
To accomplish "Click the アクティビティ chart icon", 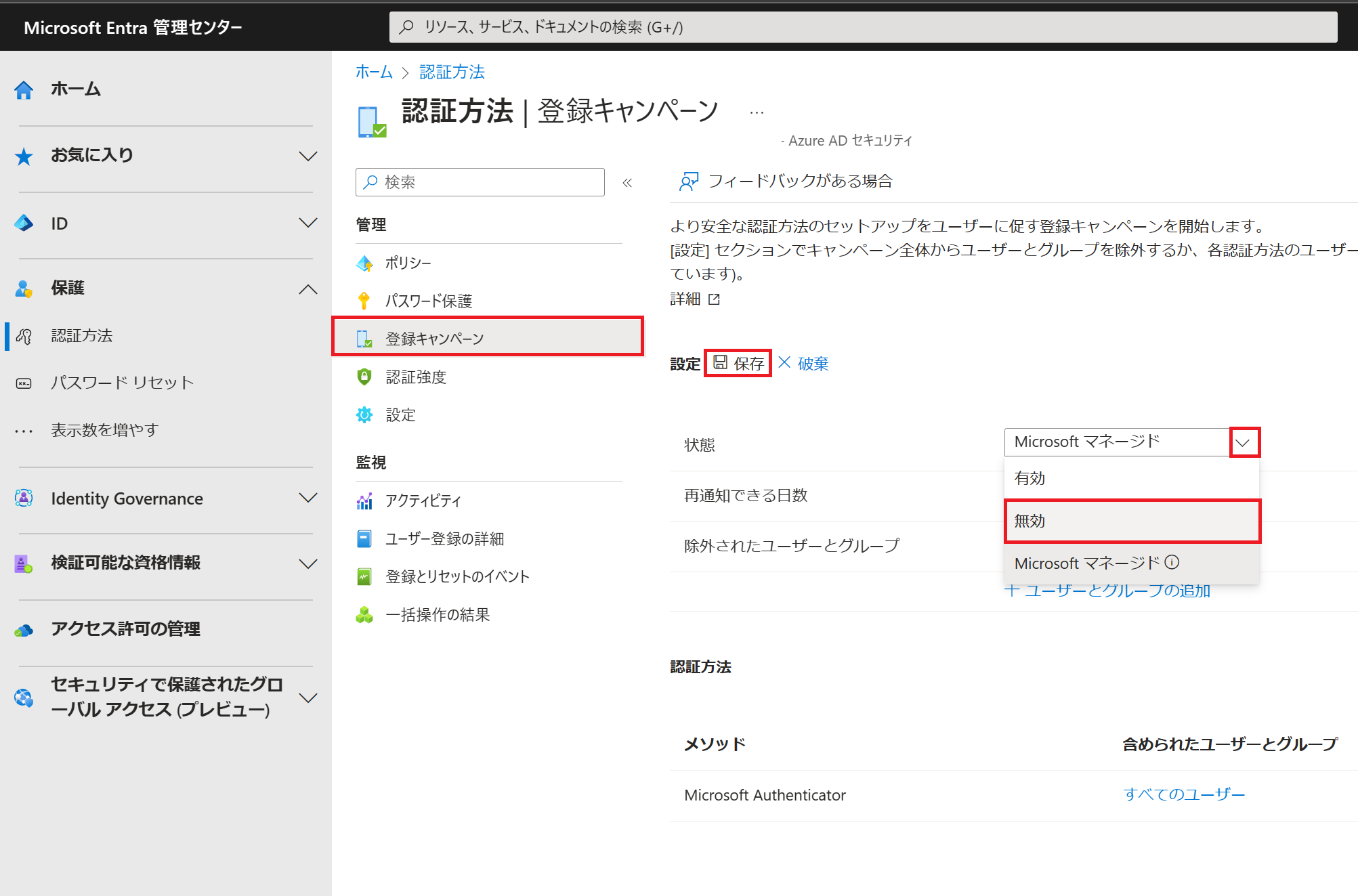I will click(364, 501).
